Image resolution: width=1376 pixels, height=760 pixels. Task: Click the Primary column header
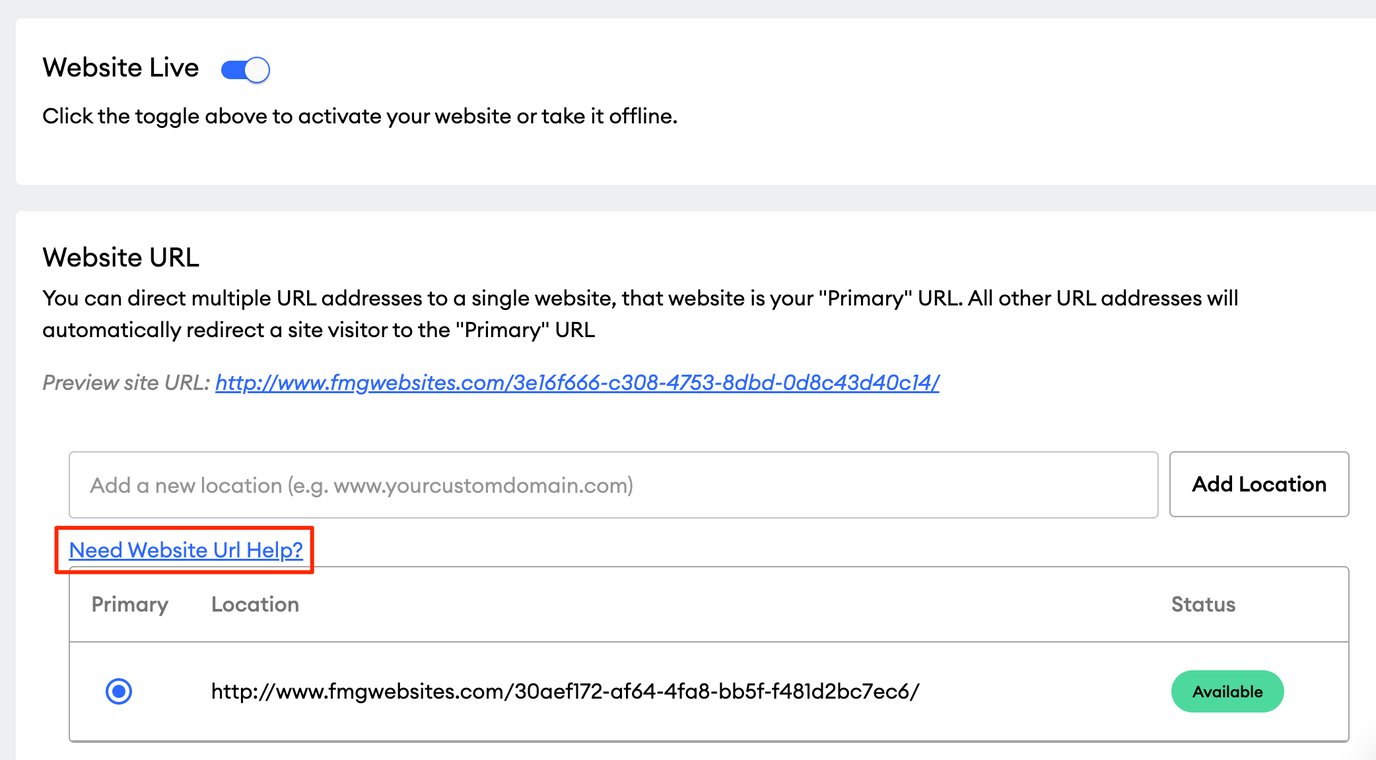coord(130,605)
